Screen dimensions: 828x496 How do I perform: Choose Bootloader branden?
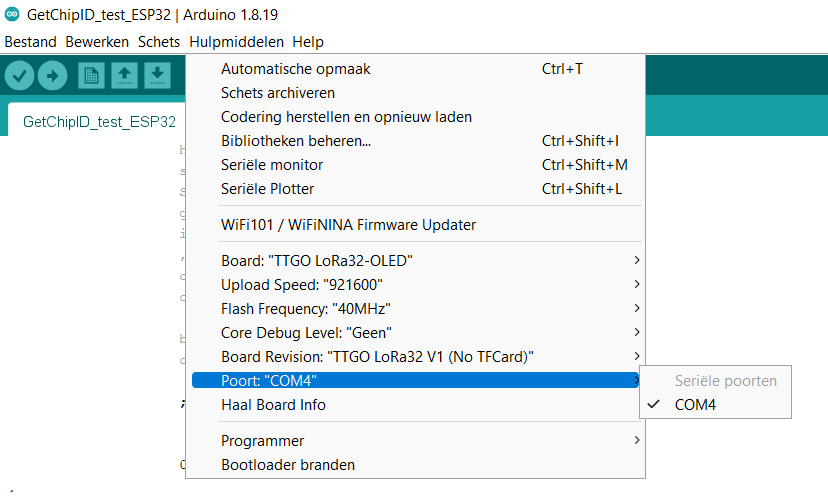[x=416, y=465]
